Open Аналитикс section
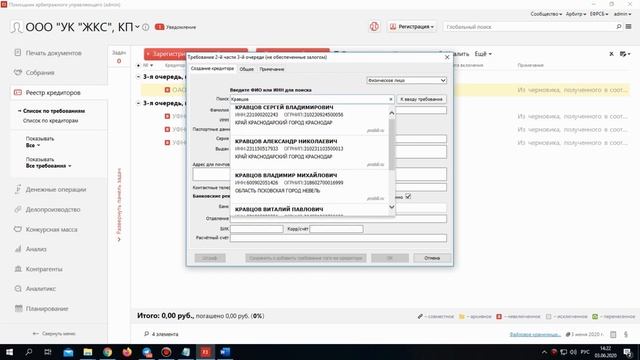 point(41,289)
